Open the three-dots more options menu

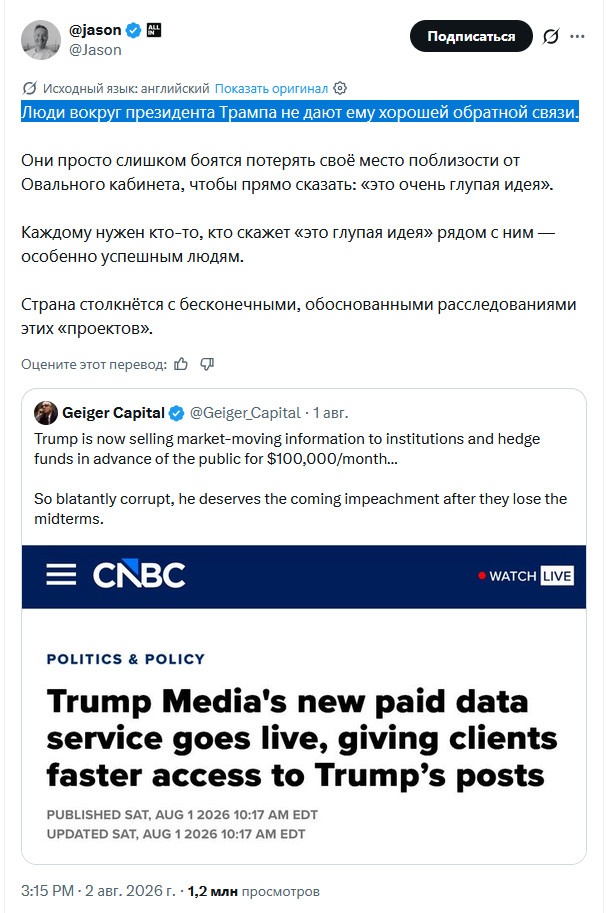[577, 37]
